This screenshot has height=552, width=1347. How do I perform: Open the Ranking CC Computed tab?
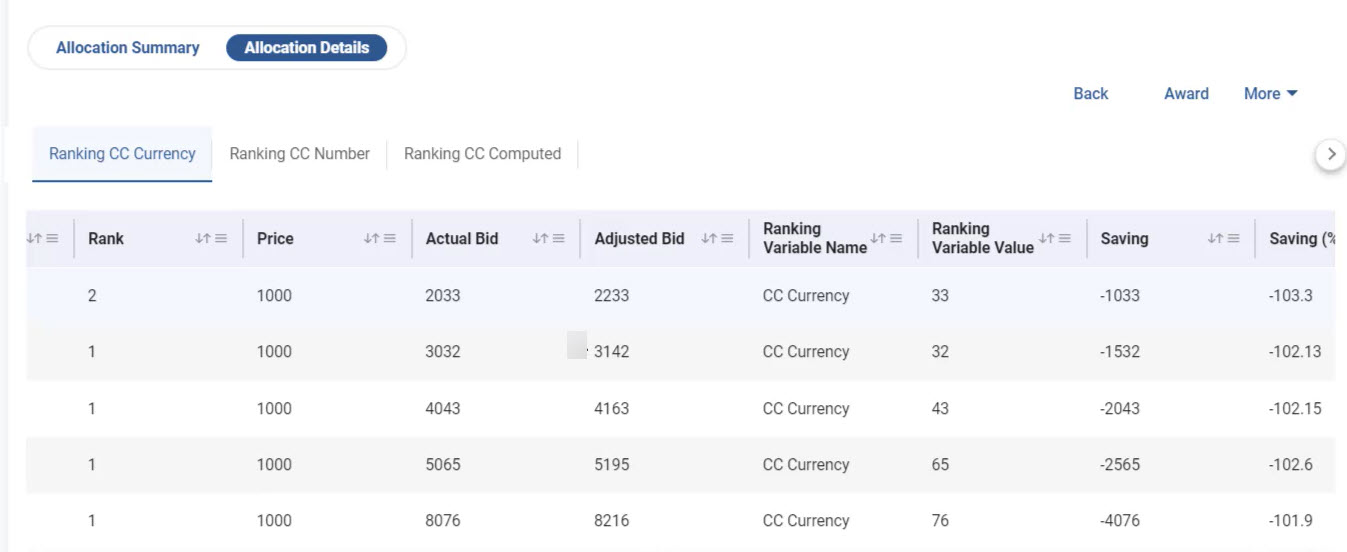482,154
